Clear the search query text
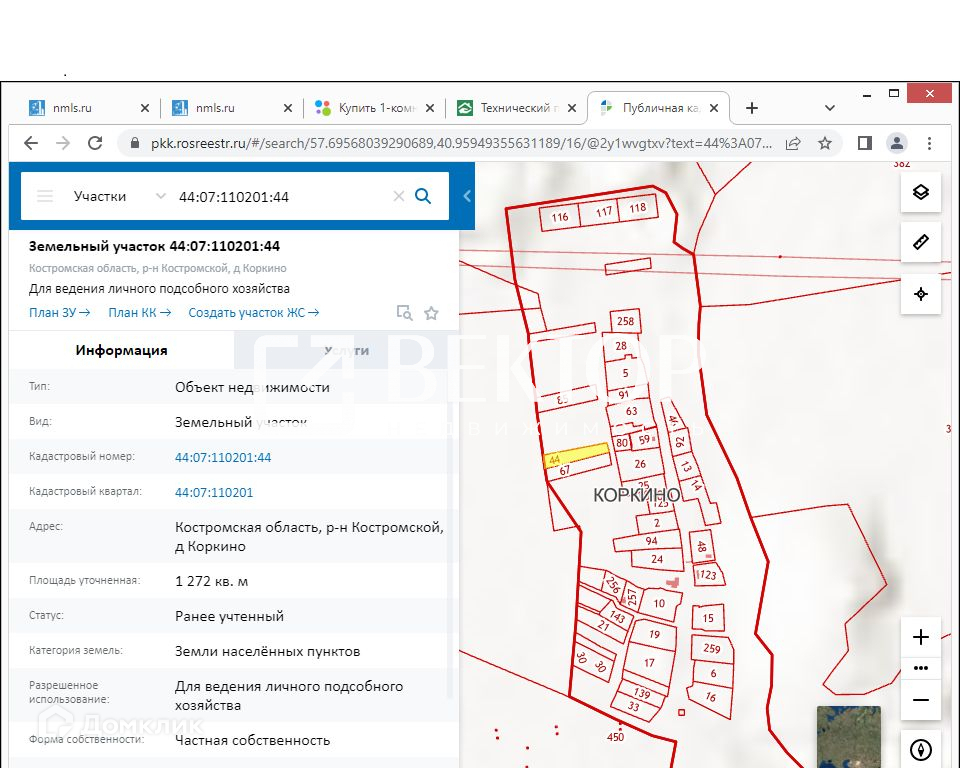The width and height of the screenshot is (960, 768). point(398,196)
